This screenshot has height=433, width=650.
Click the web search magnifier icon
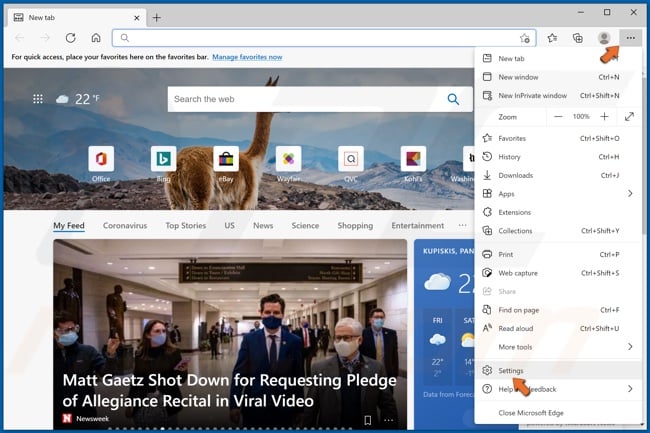[453, 99]
